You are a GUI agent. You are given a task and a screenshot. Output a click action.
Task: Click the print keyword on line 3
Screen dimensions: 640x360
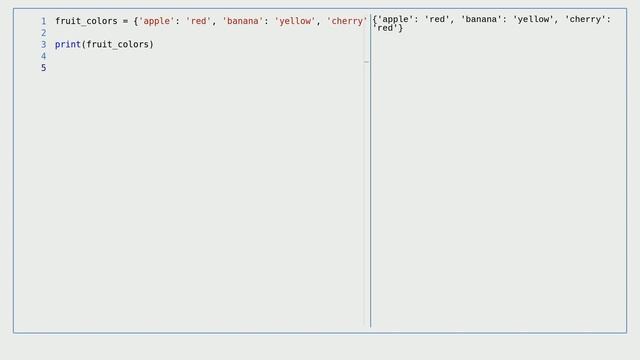tap(68, 44)
